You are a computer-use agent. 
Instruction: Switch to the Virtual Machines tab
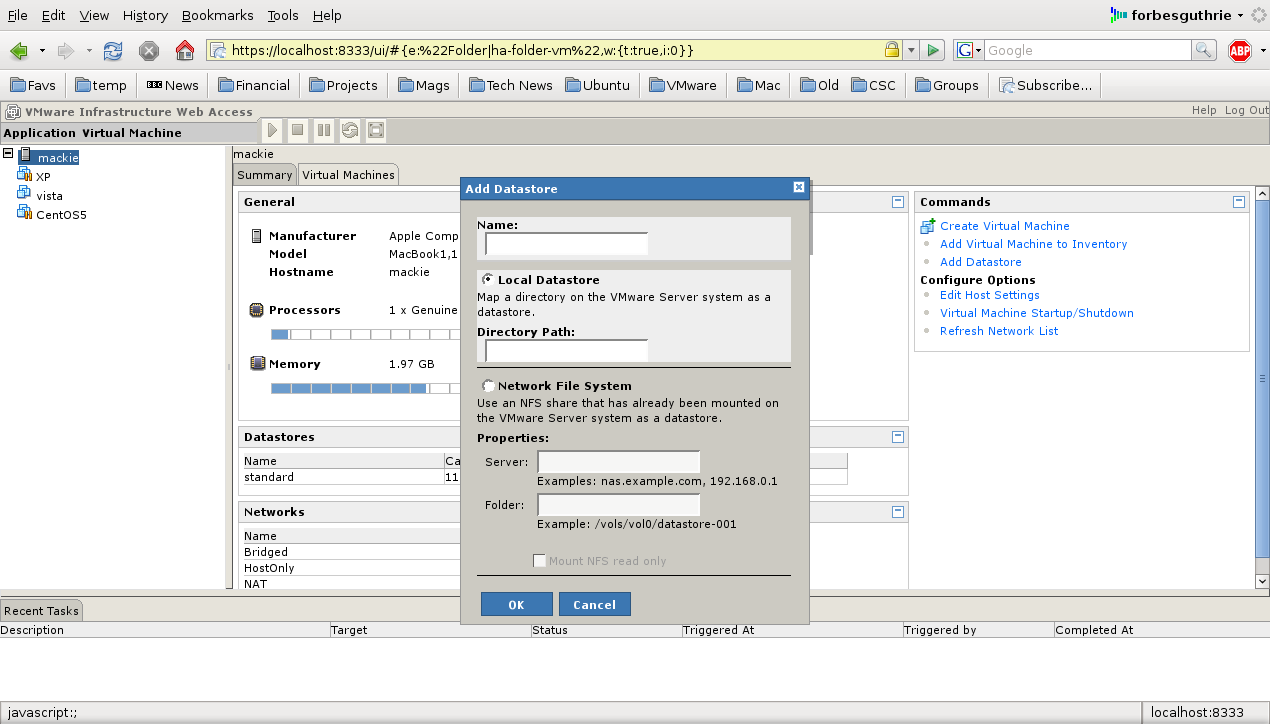(348, 175)
